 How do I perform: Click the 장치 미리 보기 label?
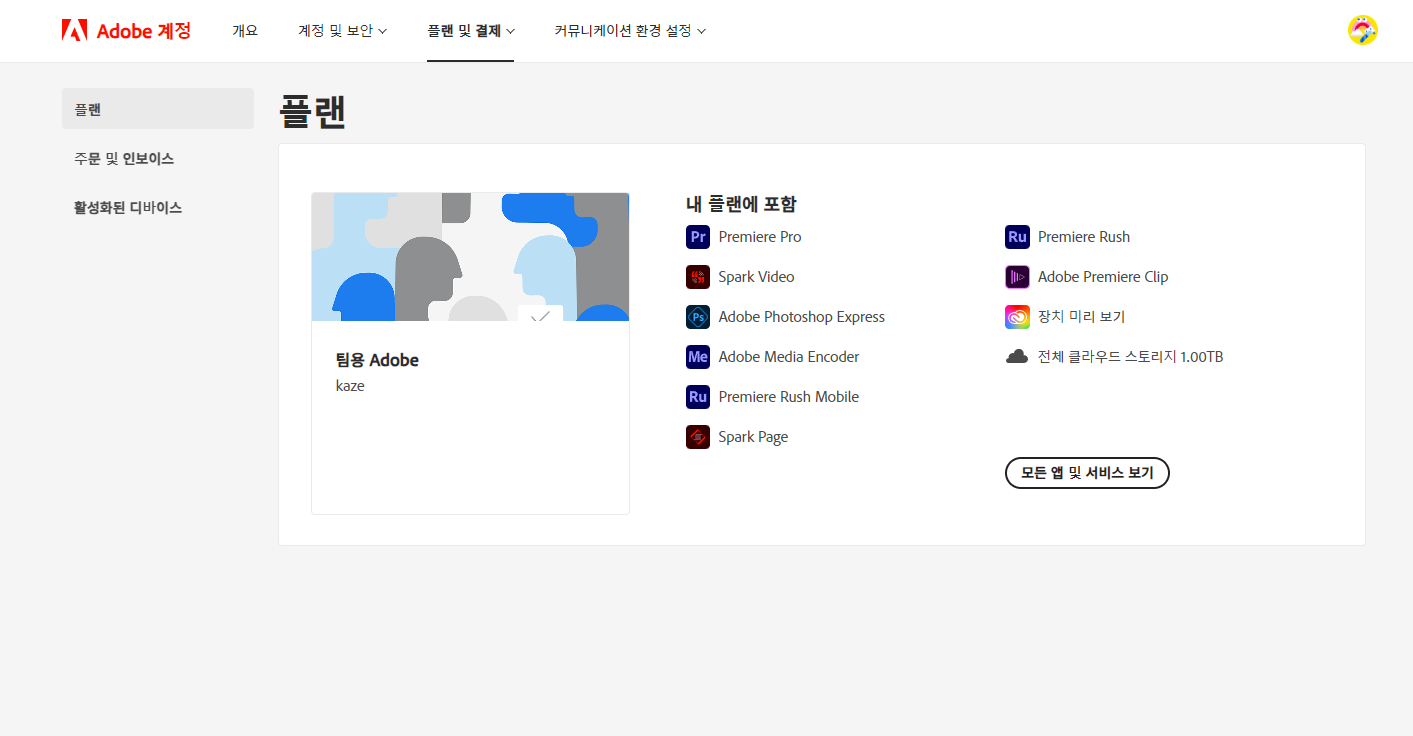click(x=1082, y=317)
